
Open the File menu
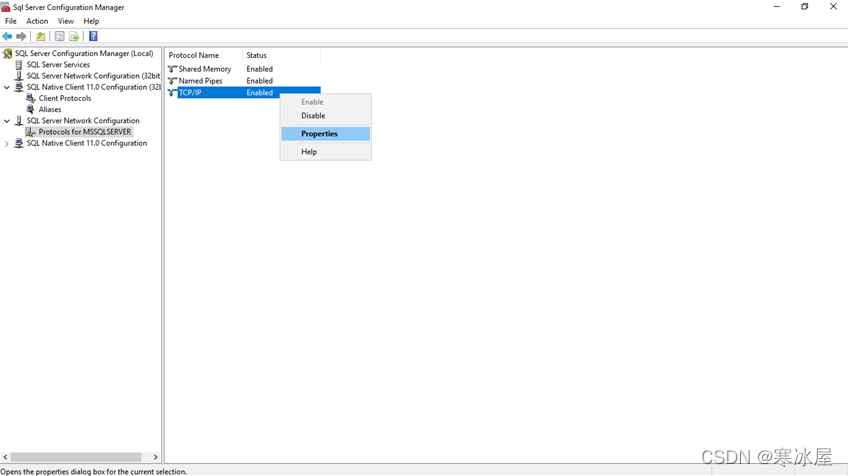tap(11, 21)
